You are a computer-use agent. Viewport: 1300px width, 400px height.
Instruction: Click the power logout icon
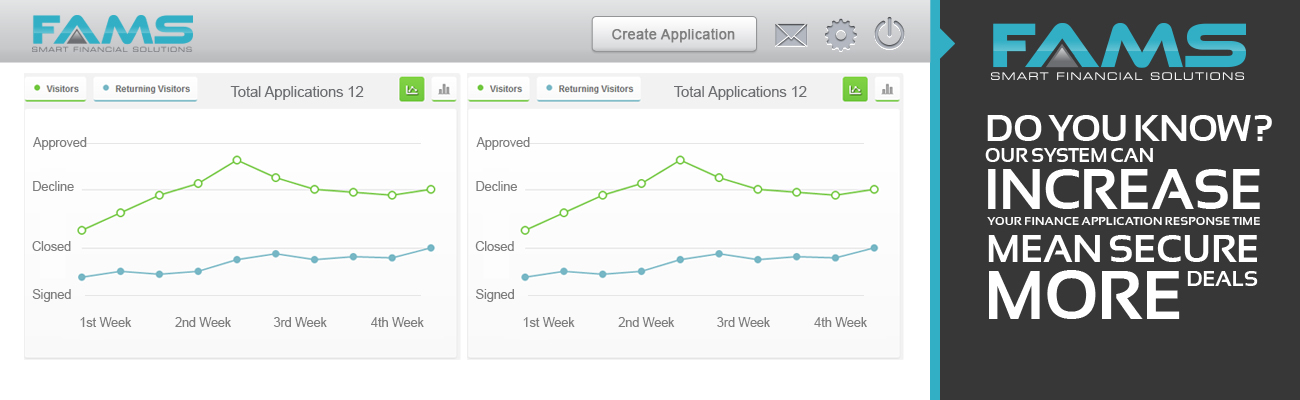point(889,34)
